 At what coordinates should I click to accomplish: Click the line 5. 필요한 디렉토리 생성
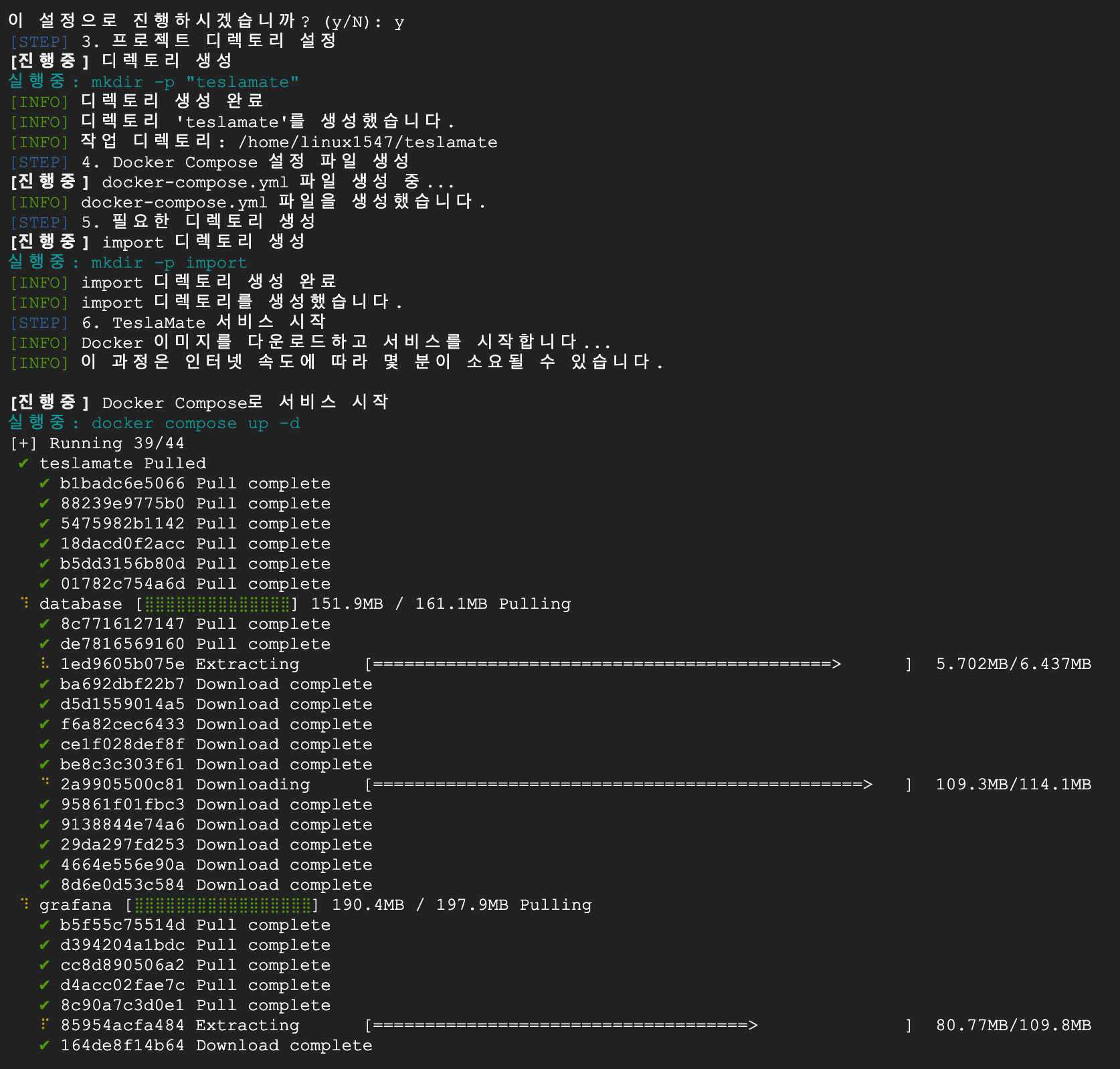199,222
